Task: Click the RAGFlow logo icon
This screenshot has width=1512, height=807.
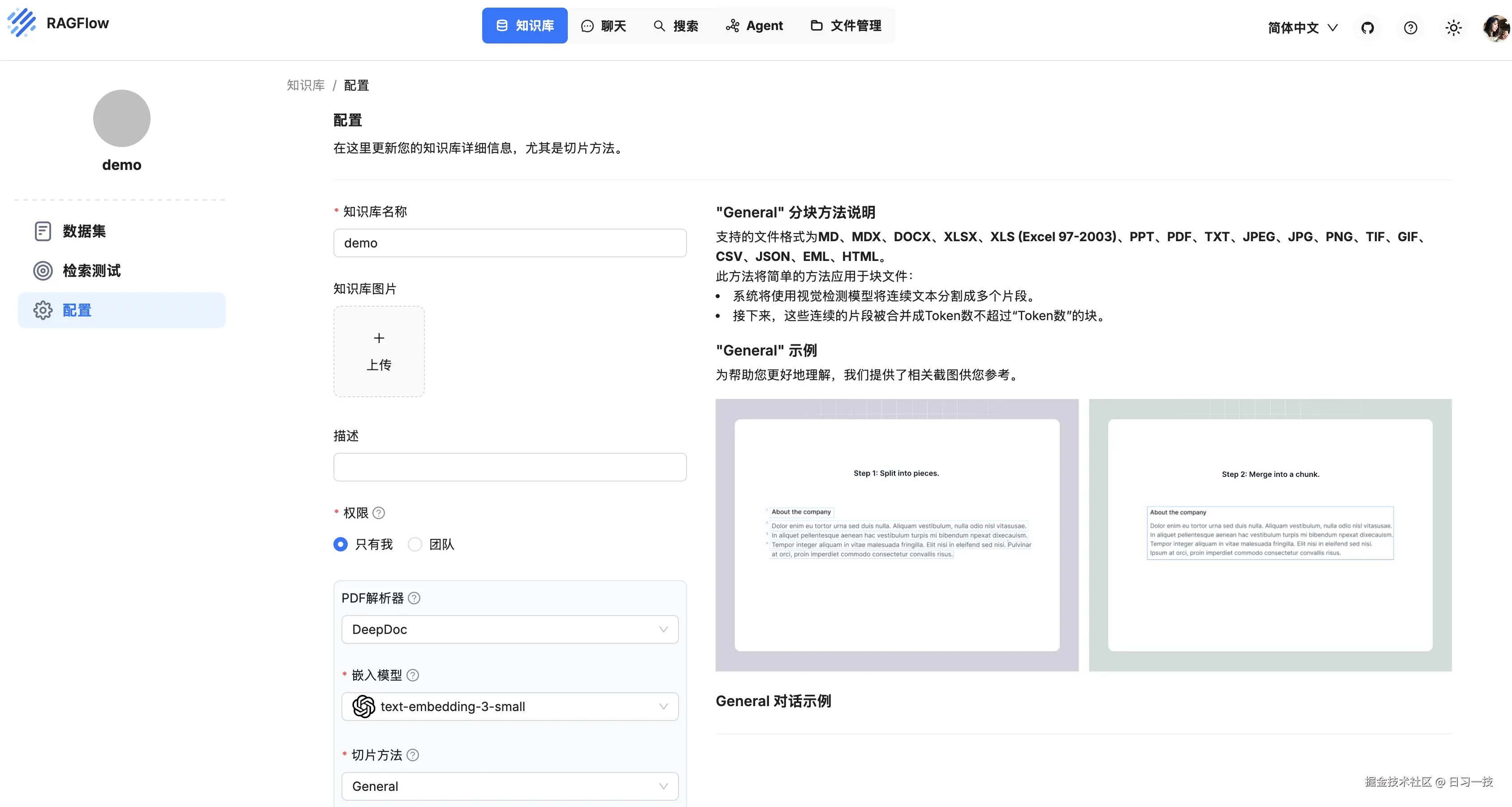Action: pyautogui.click(x=22, y=22)
